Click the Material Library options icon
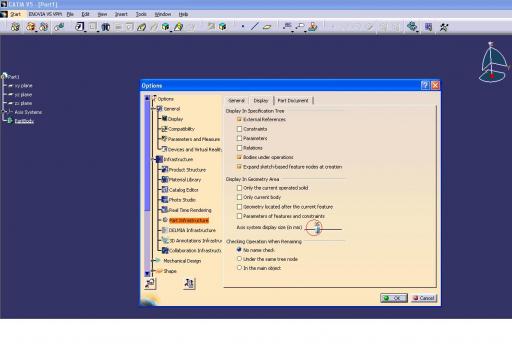This screenshot has width=512, height=361. 165,179
